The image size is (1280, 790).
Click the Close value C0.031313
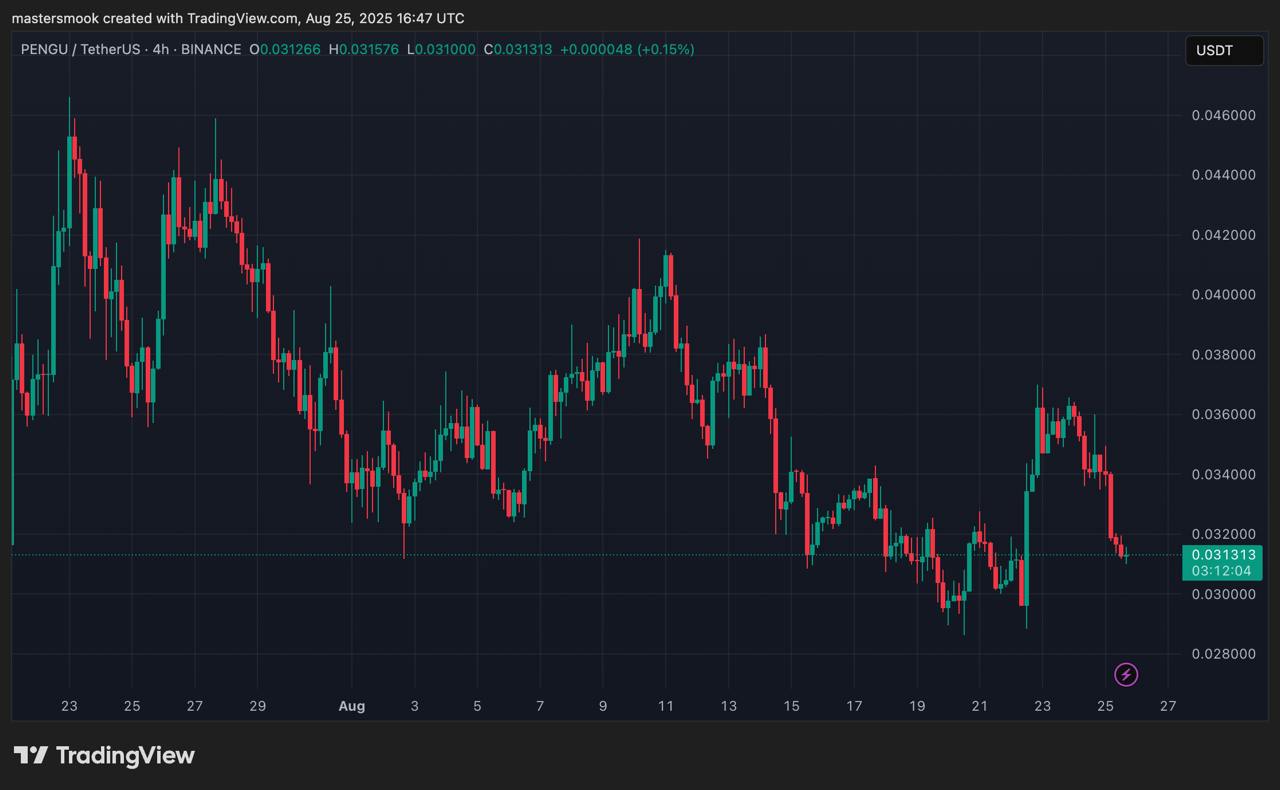518,49
